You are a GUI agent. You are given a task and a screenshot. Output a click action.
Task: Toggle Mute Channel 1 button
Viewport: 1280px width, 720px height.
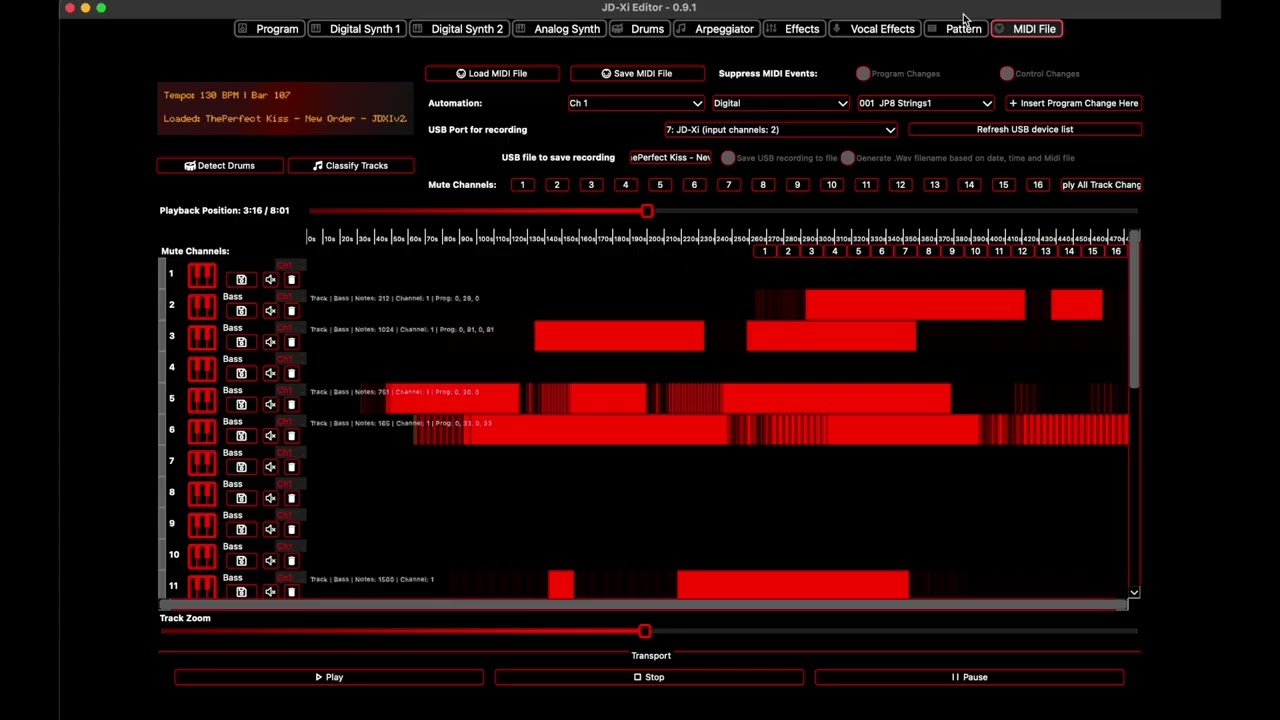522,185
